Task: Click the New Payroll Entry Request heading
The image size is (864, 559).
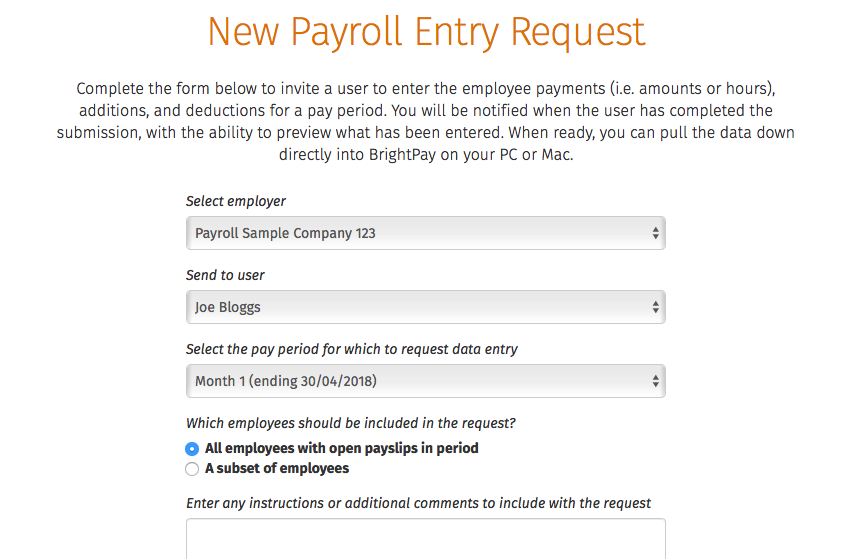Action: (426, 32)
